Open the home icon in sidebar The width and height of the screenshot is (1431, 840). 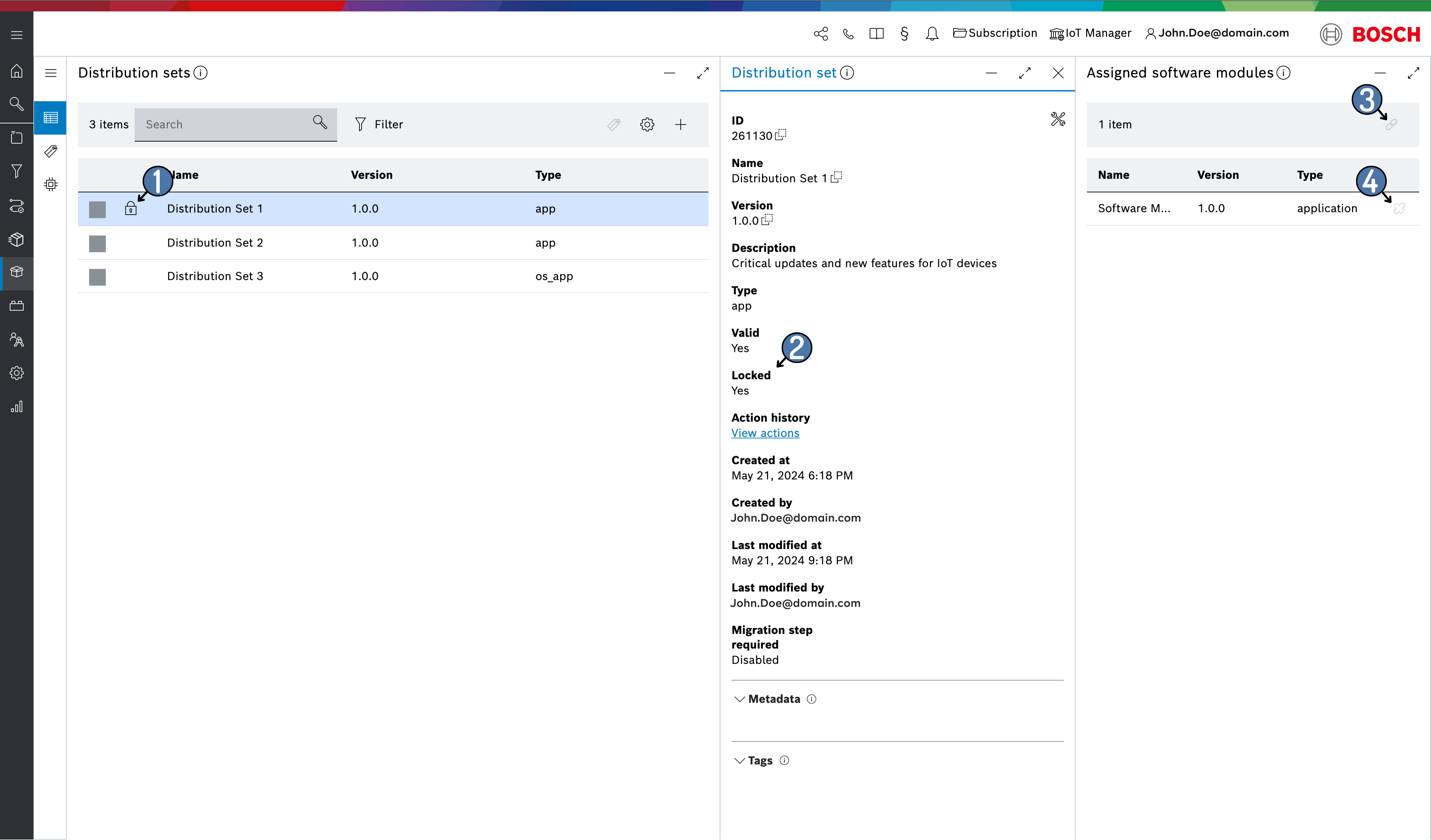coord(16,70)
